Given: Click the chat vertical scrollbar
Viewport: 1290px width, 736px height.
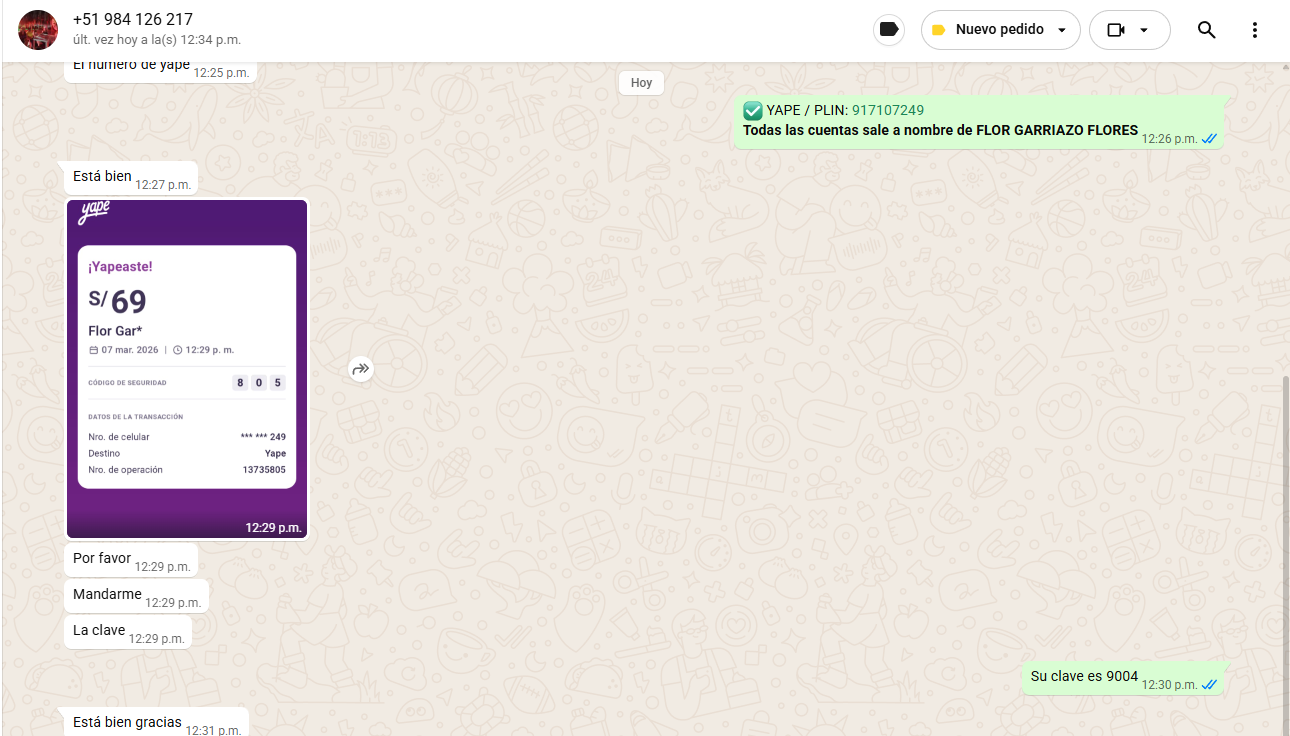Looking at the screenshot, I should coord(1285,550).
